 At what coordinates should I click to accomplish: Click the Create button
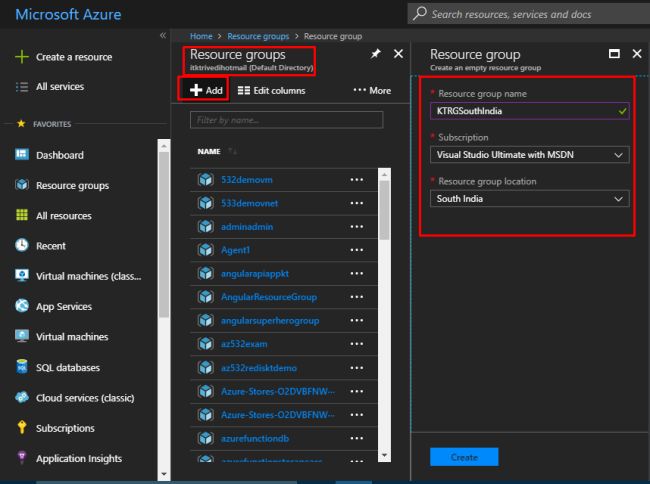464,457
